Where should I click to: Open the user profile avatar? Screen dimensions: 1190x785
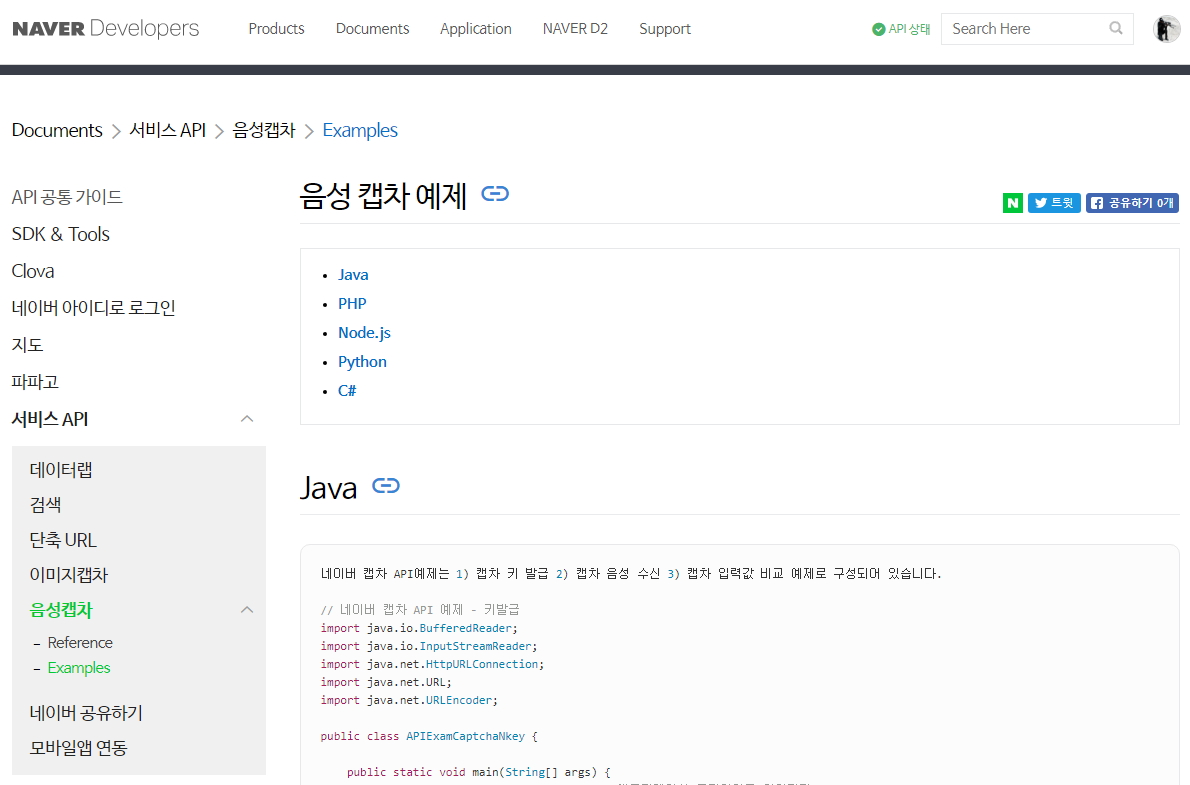[x=1166, y=29]
